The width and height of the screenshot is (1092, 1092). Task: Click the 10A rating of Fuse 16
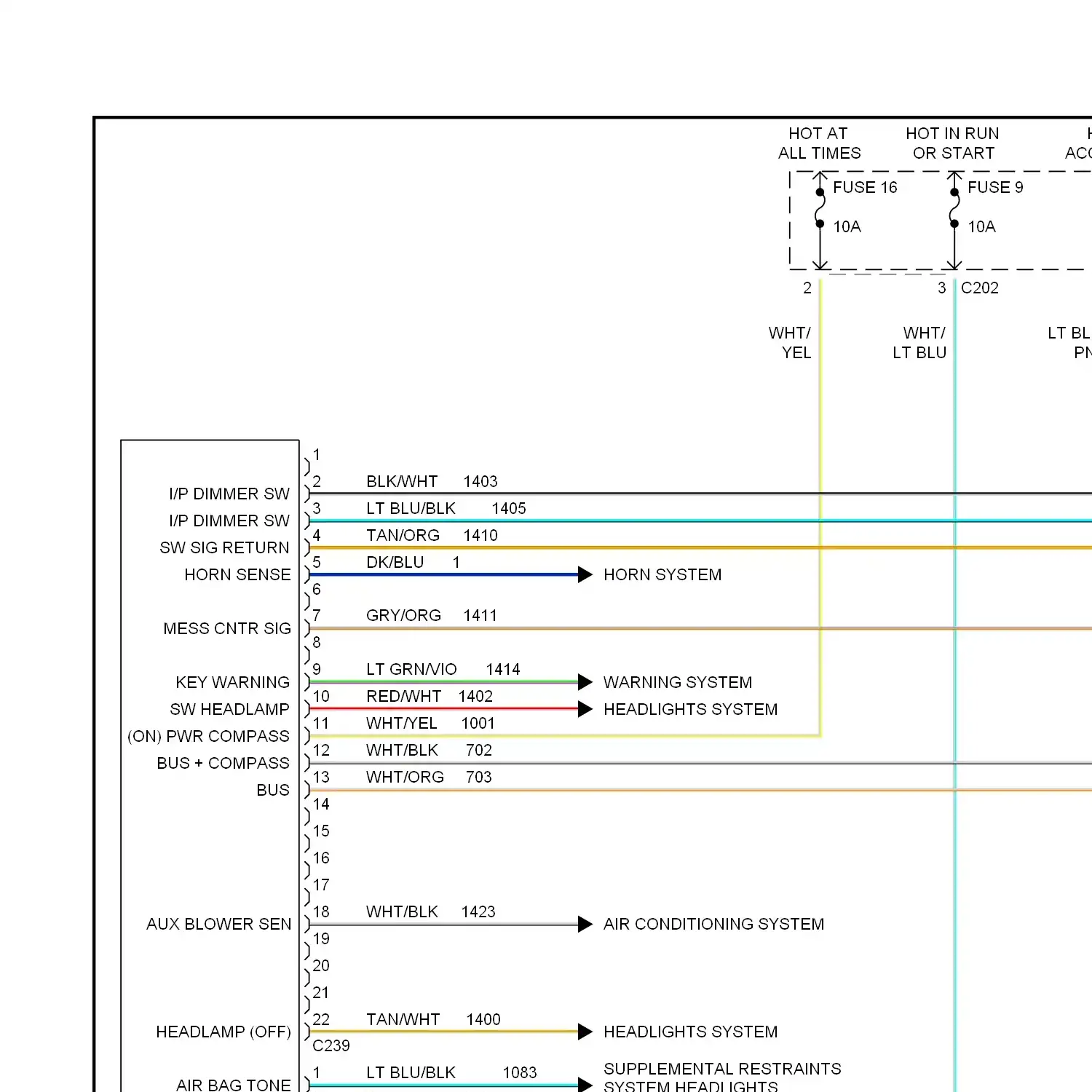pyautogui.click(x=847, y=227)
